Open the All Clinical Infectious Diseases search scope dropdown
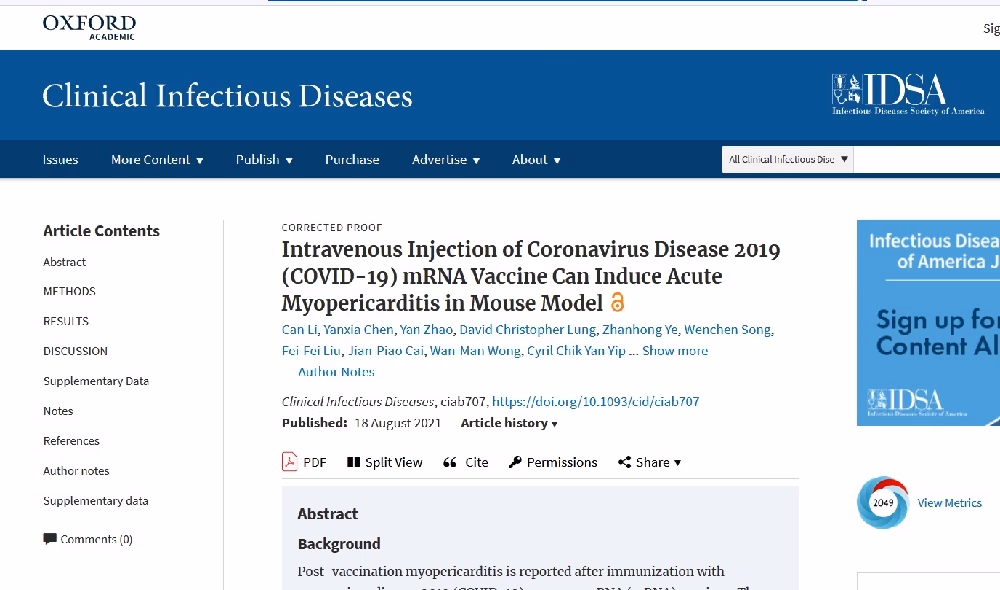1000x590 pixels. pyautogui.click(x=788, y=159)
